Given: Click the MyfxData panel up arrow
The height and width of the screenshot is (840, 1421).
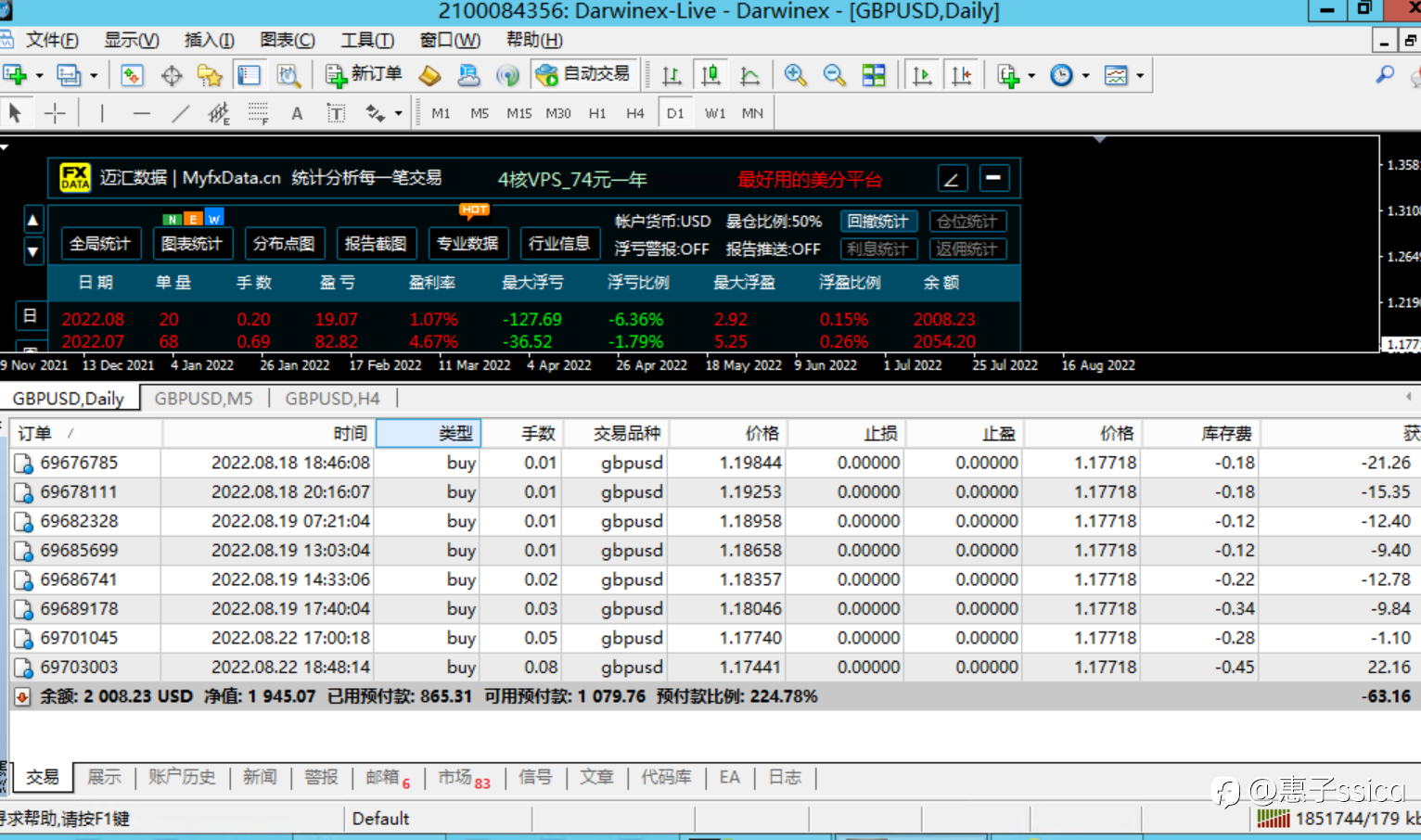Looking at the screenshot, I should coord(32,220).
